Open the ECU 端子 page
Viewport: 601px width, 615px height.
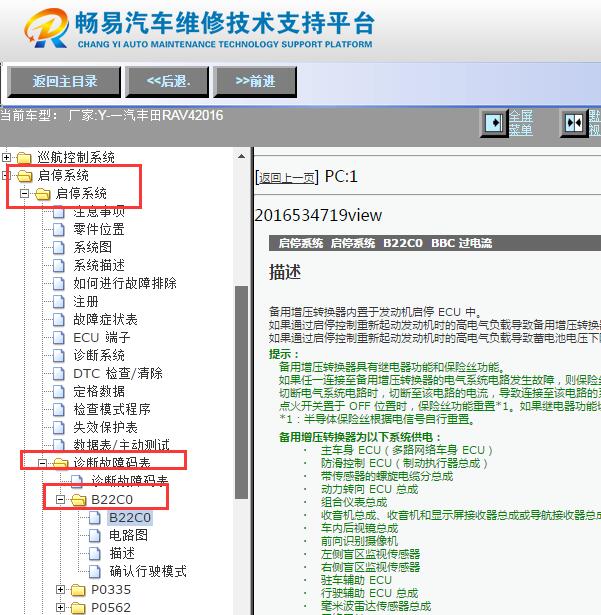tap(102, 337)
